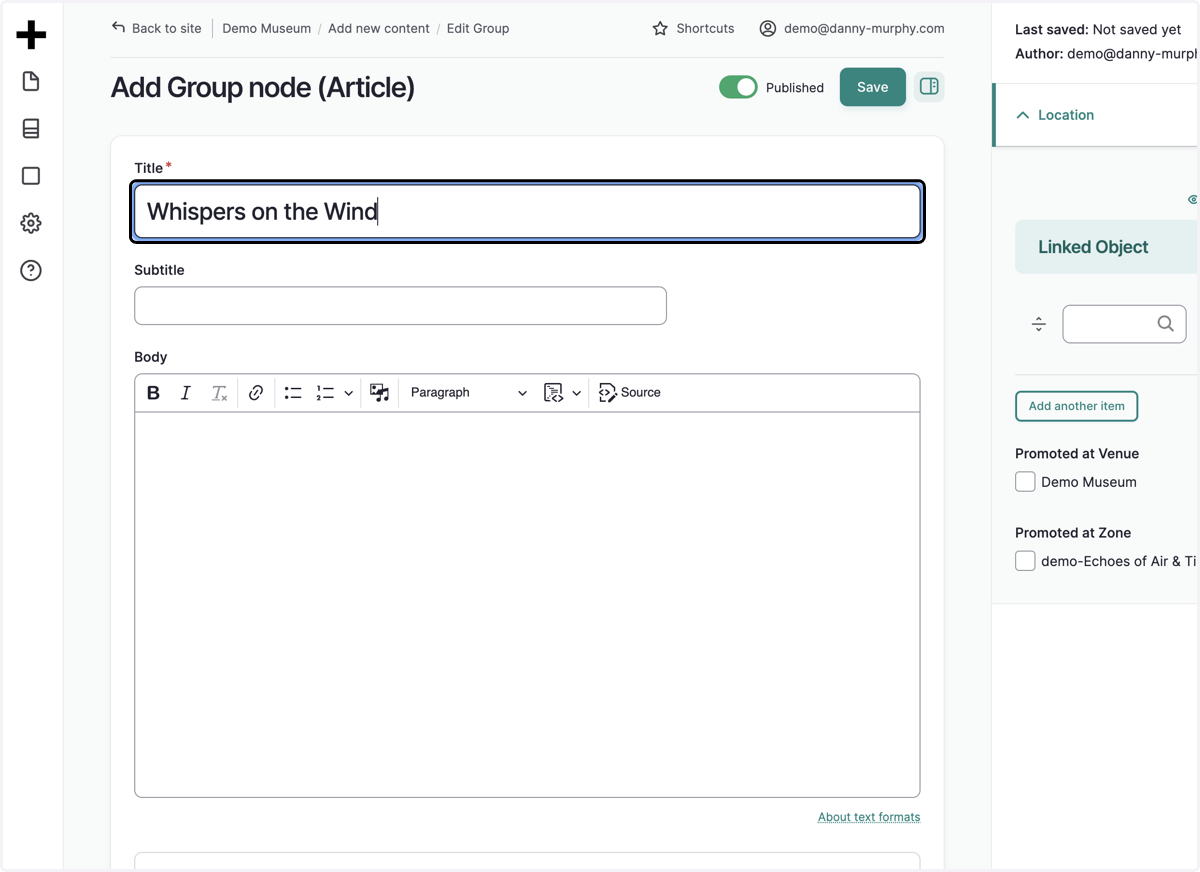Click into the Subtitle field
The height and width of the screenshot is (872, 1200).
point(400,306)
